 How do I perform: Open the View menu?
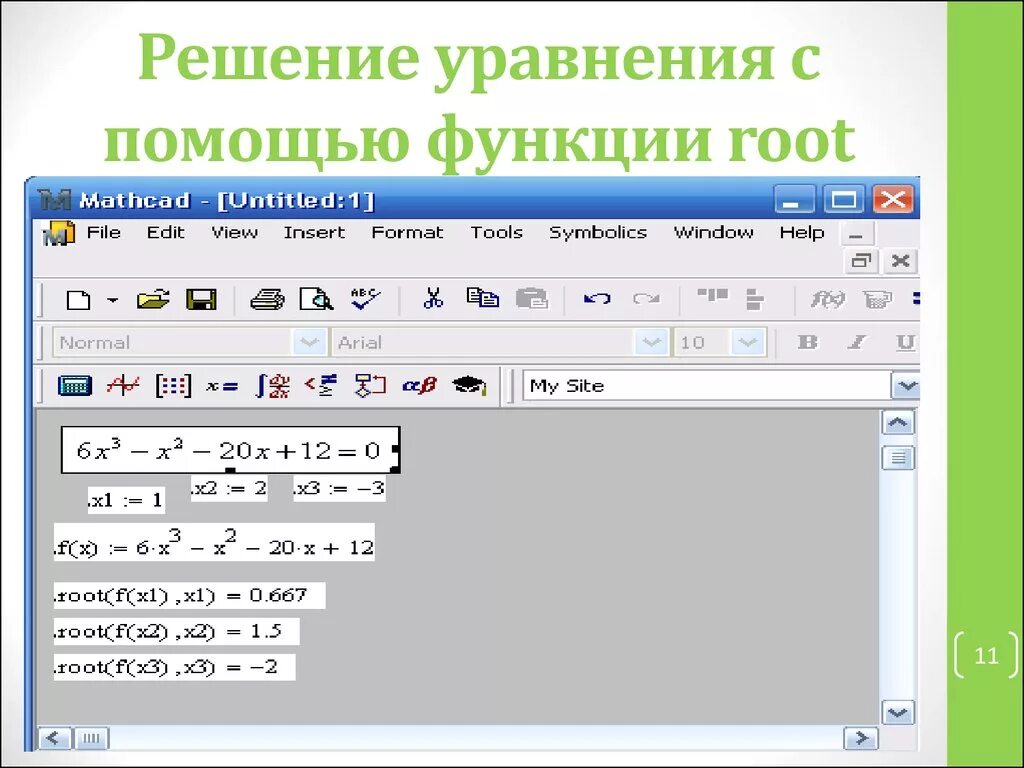tap(234, 232)
